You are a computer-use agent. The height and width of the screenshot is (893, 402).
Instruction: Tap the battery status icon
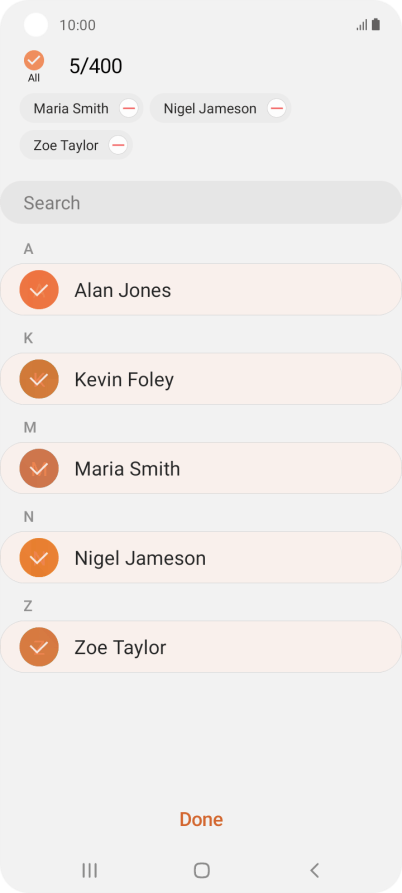point(376,24)
